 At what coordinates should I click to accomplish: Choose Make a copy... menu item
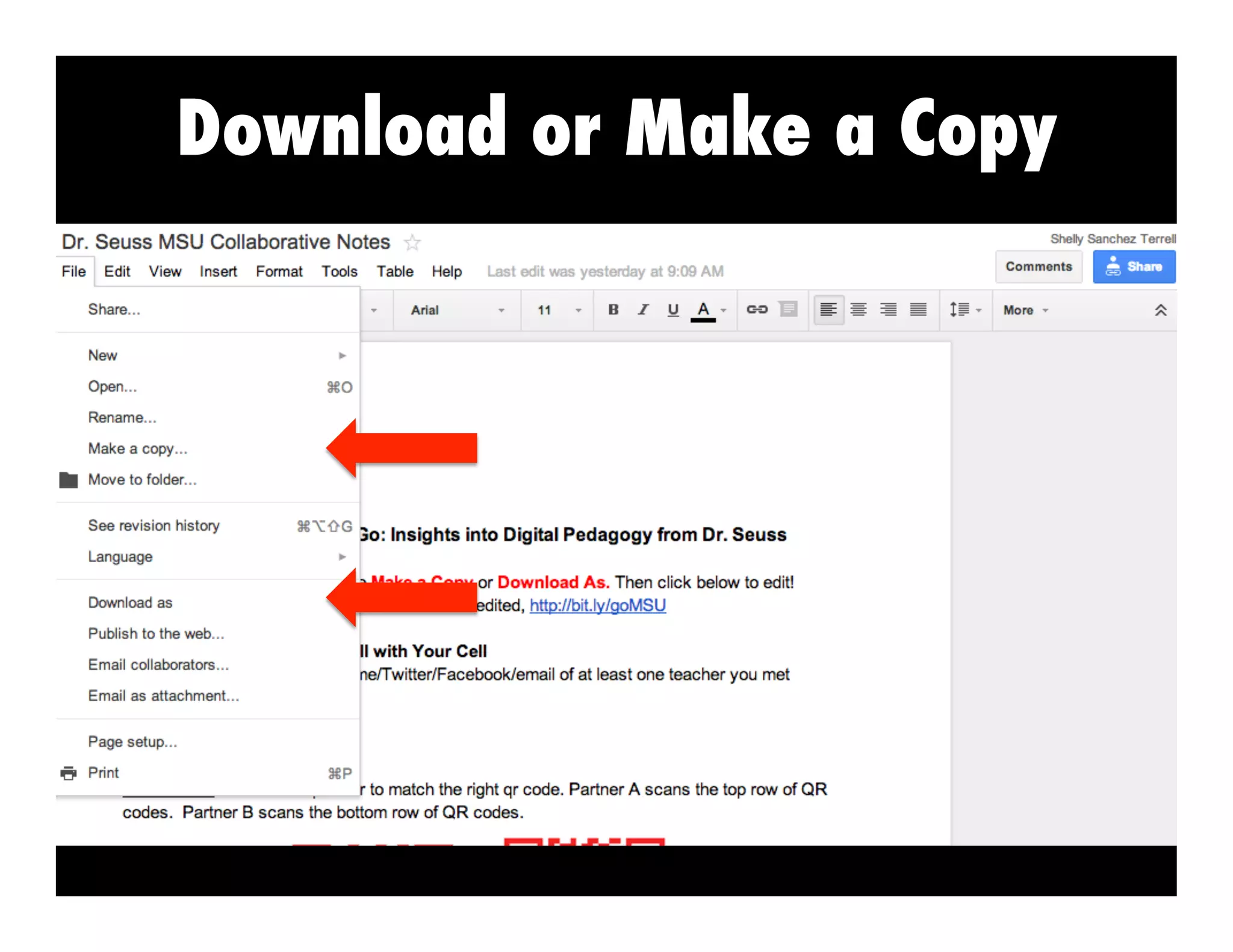coord(208,449)
